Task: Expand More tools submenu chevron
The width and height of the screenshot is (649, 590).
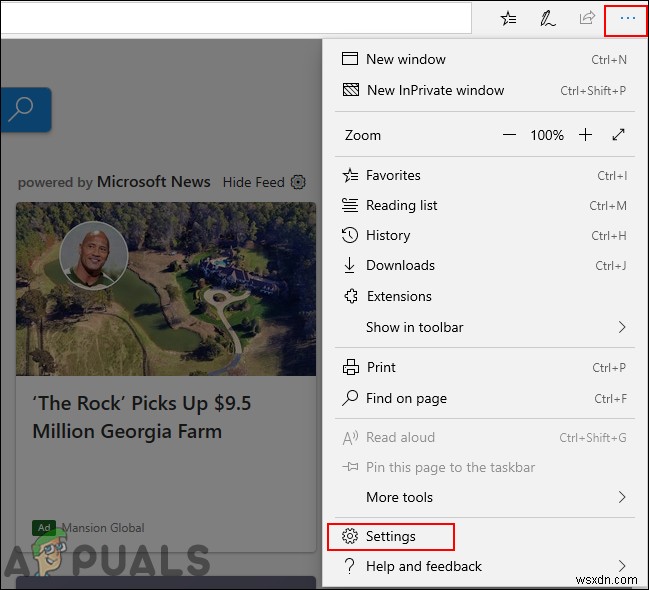Action: pyautogui.click(x=622, y=497)
